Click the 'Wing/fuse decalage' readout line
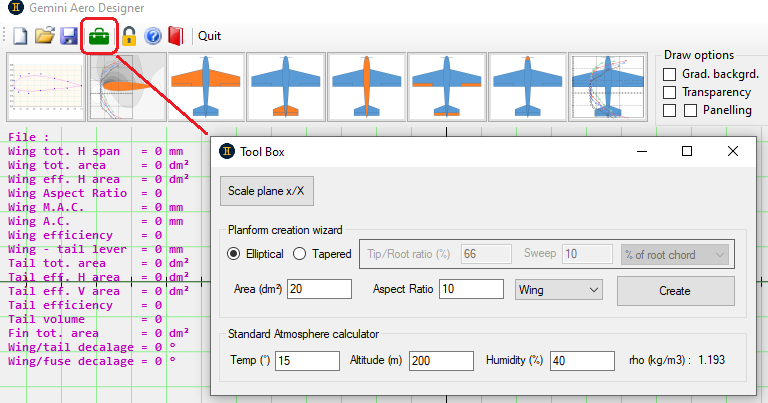 tap(92, 361)
